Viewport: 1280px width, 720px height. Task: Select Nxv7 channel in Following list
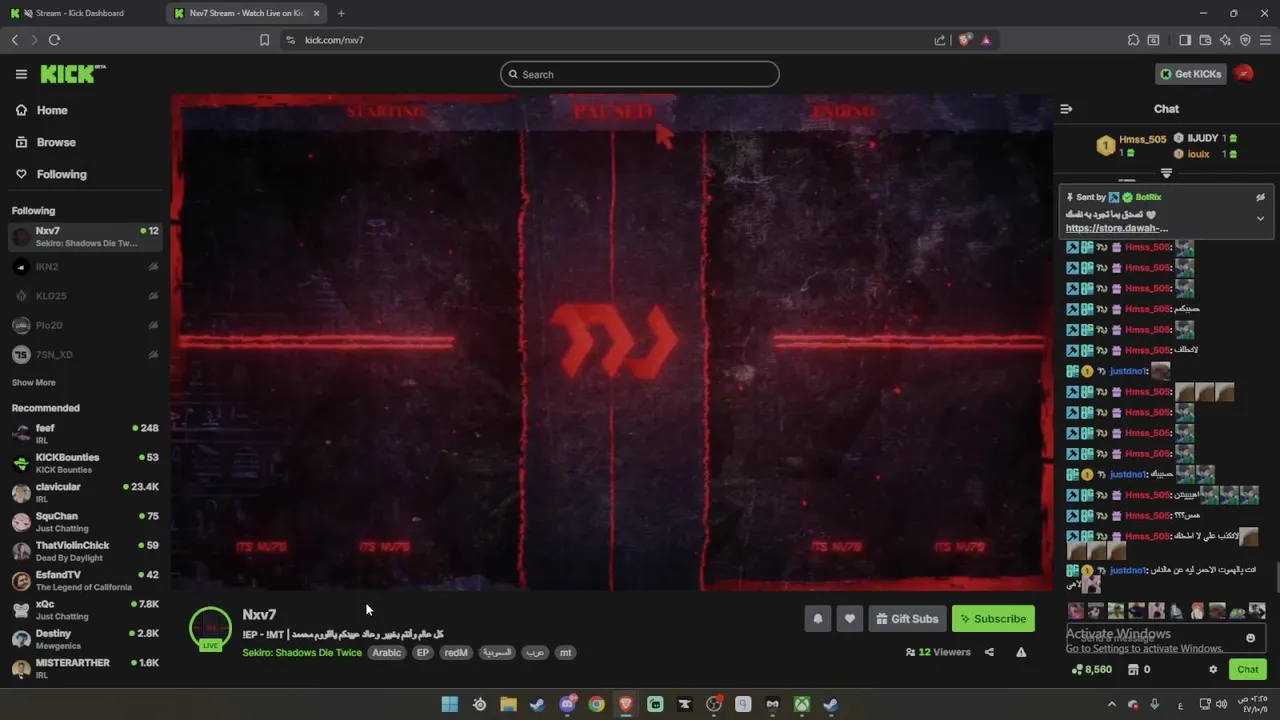[85, 237]
